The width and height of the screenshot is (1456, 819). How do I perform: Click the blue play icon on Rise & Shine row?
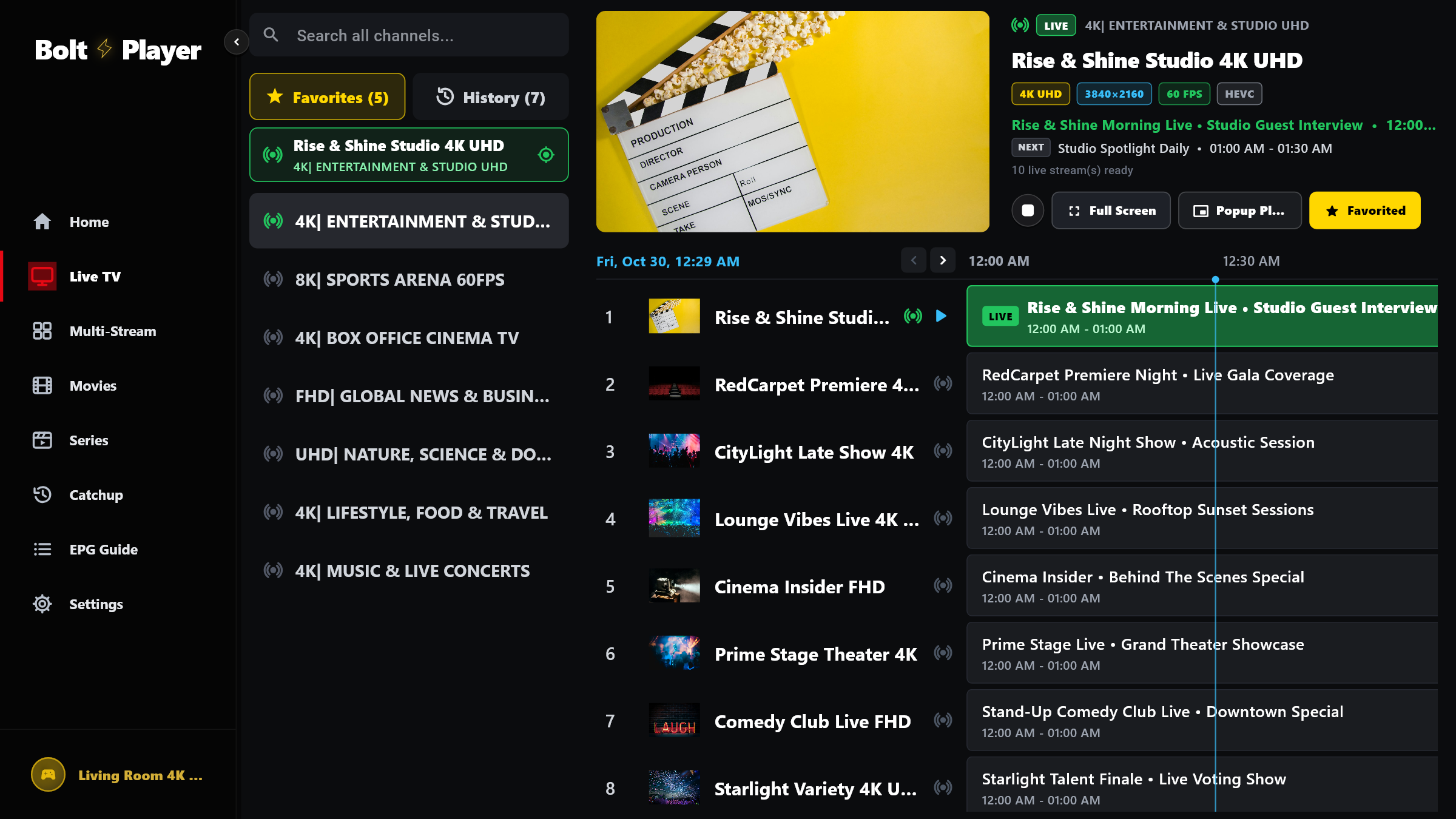pyautogui.click(x=941, y=316)
